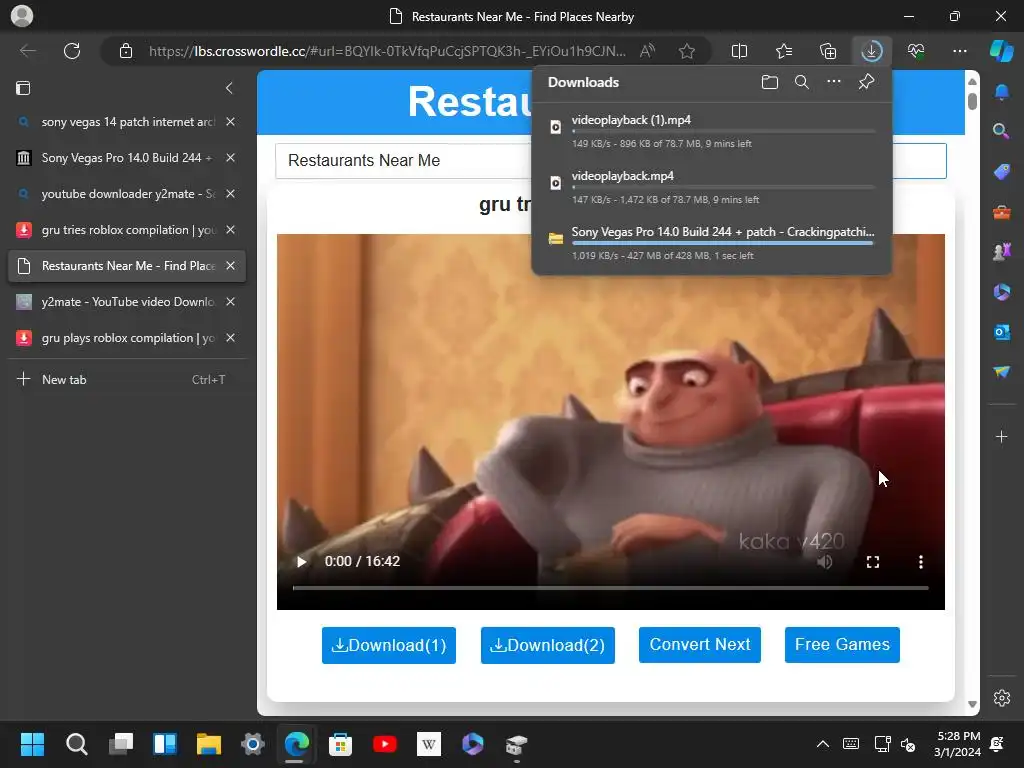
Task: Open sidebar settings gear
Action: pyautogui.click(x=1001, y=698)
